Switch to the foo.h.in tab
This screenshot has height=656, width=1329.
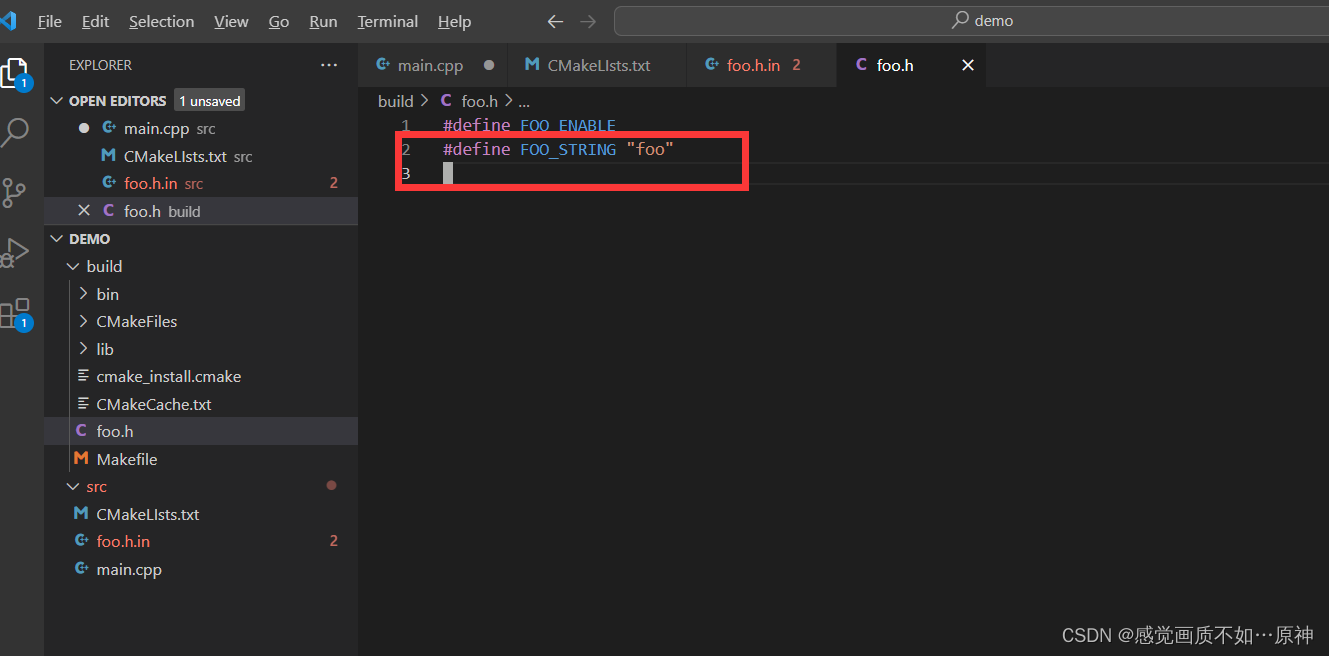pos(752,64)
